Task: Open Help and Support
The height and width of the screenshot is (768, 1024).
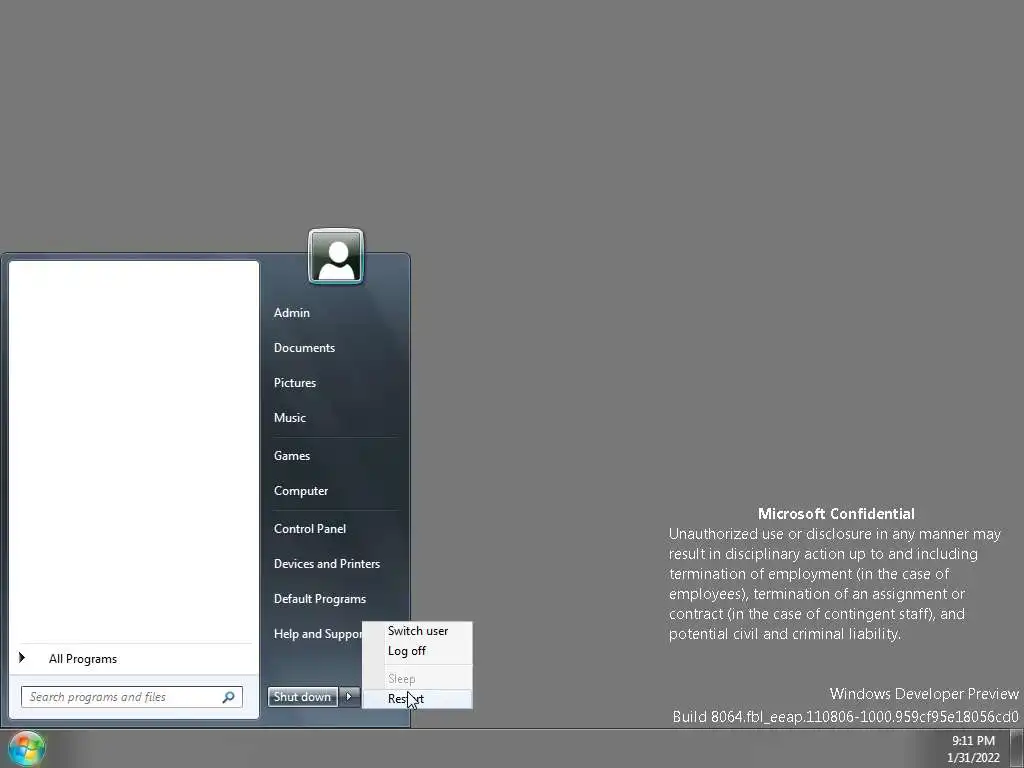Action: (x=318, y=633)
